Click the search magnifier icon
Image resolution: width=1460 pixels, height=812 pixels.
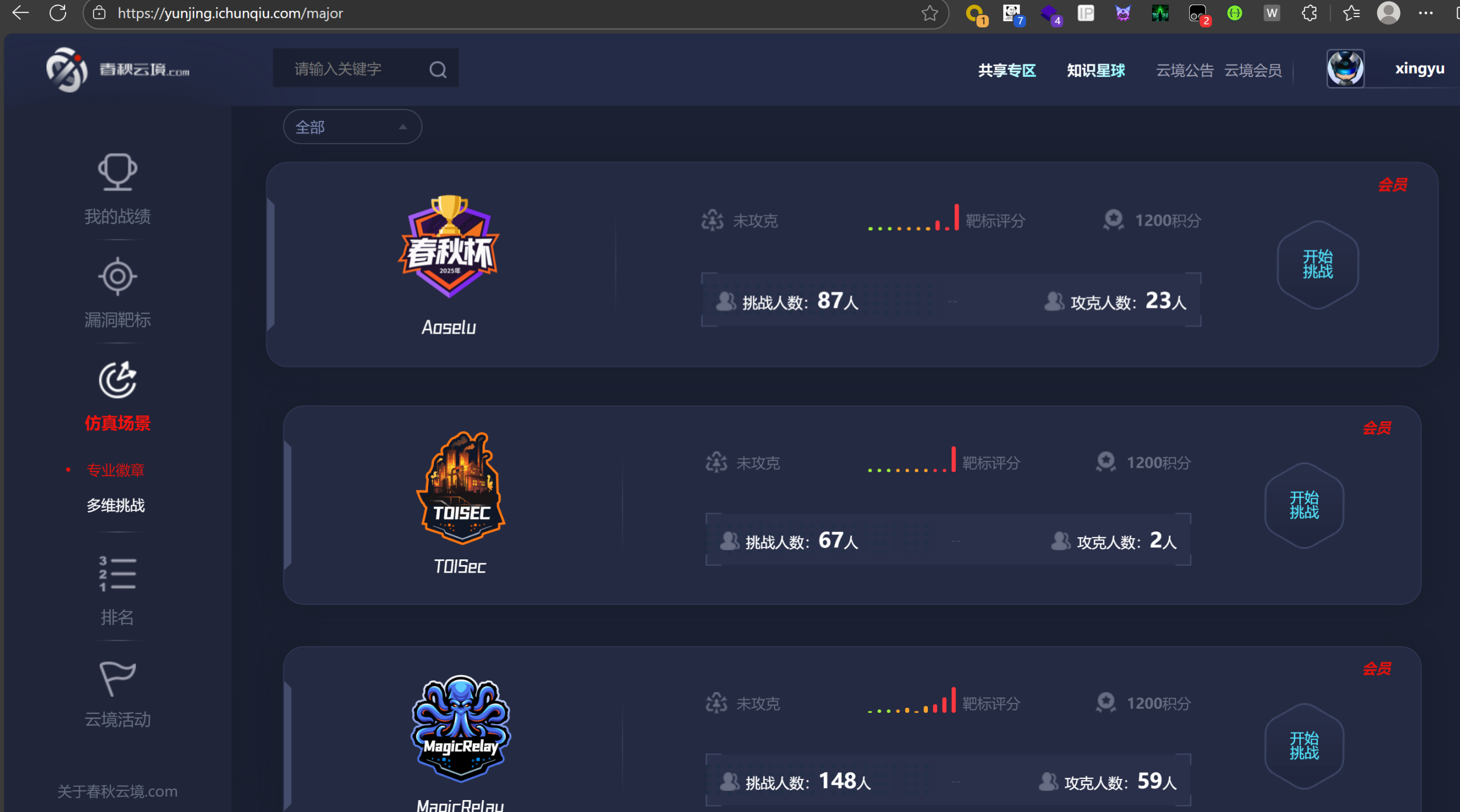pos(437,70)
